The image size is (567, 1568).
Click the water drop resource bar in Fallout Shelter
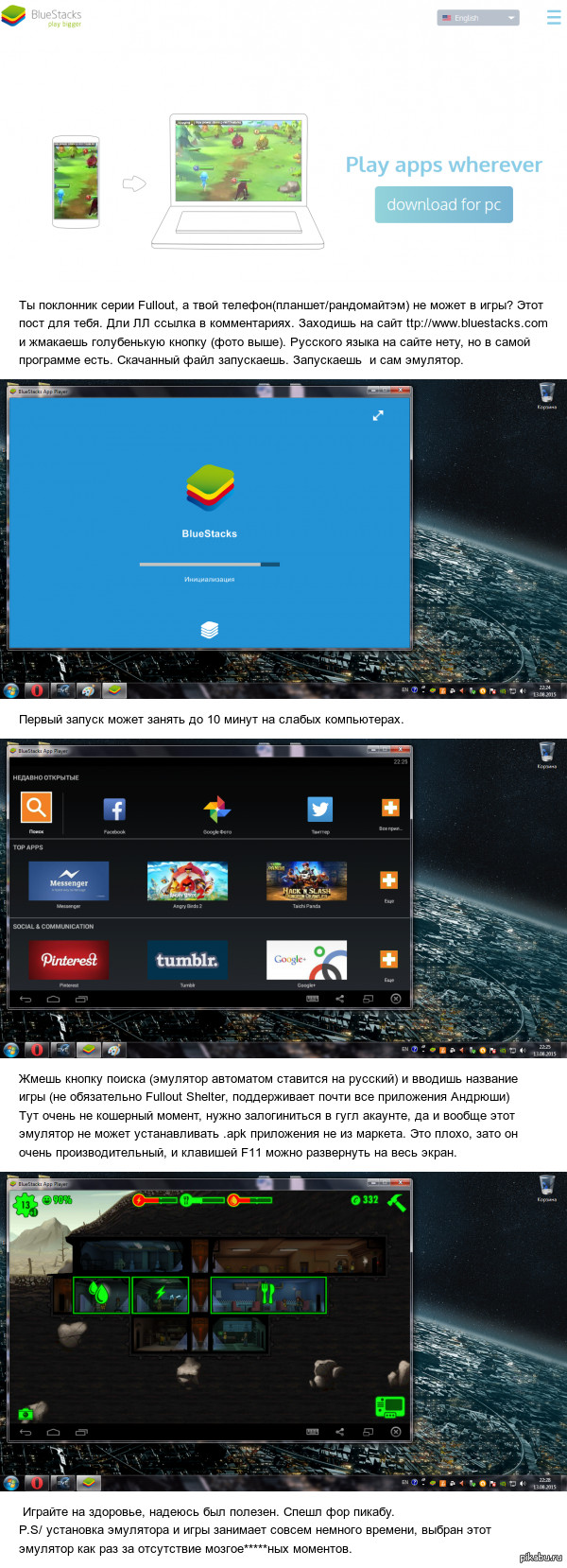[249, 1200]
